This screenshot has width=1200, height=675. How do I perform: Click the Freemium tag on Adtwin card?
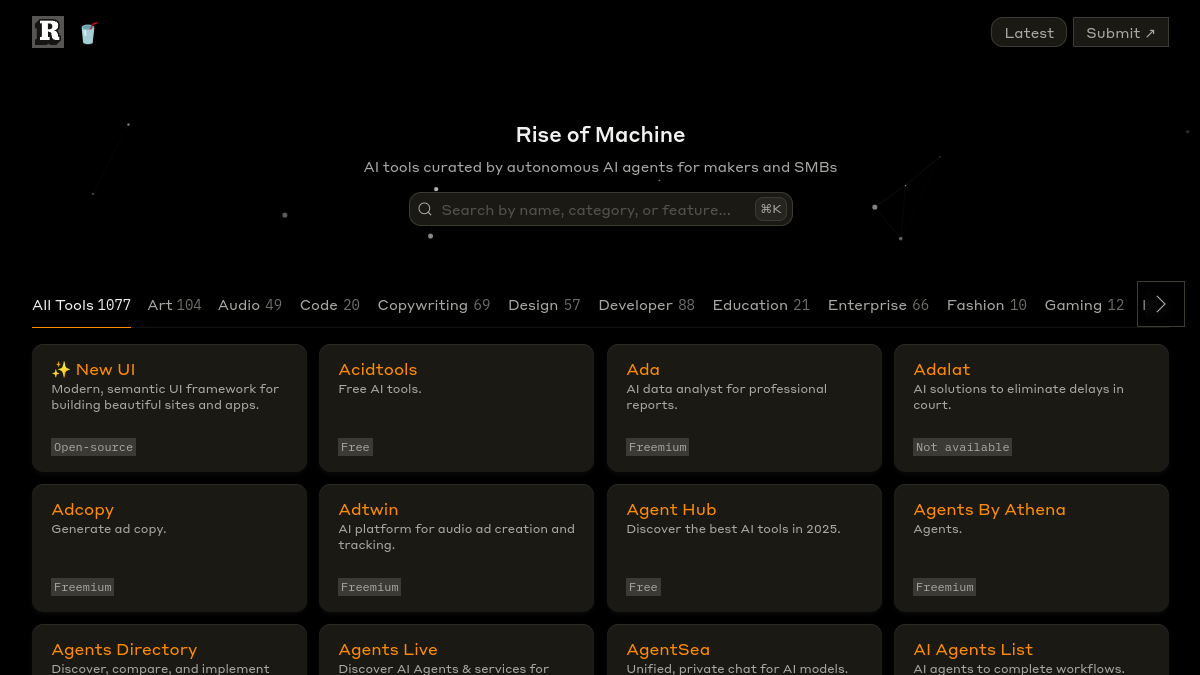369,587
